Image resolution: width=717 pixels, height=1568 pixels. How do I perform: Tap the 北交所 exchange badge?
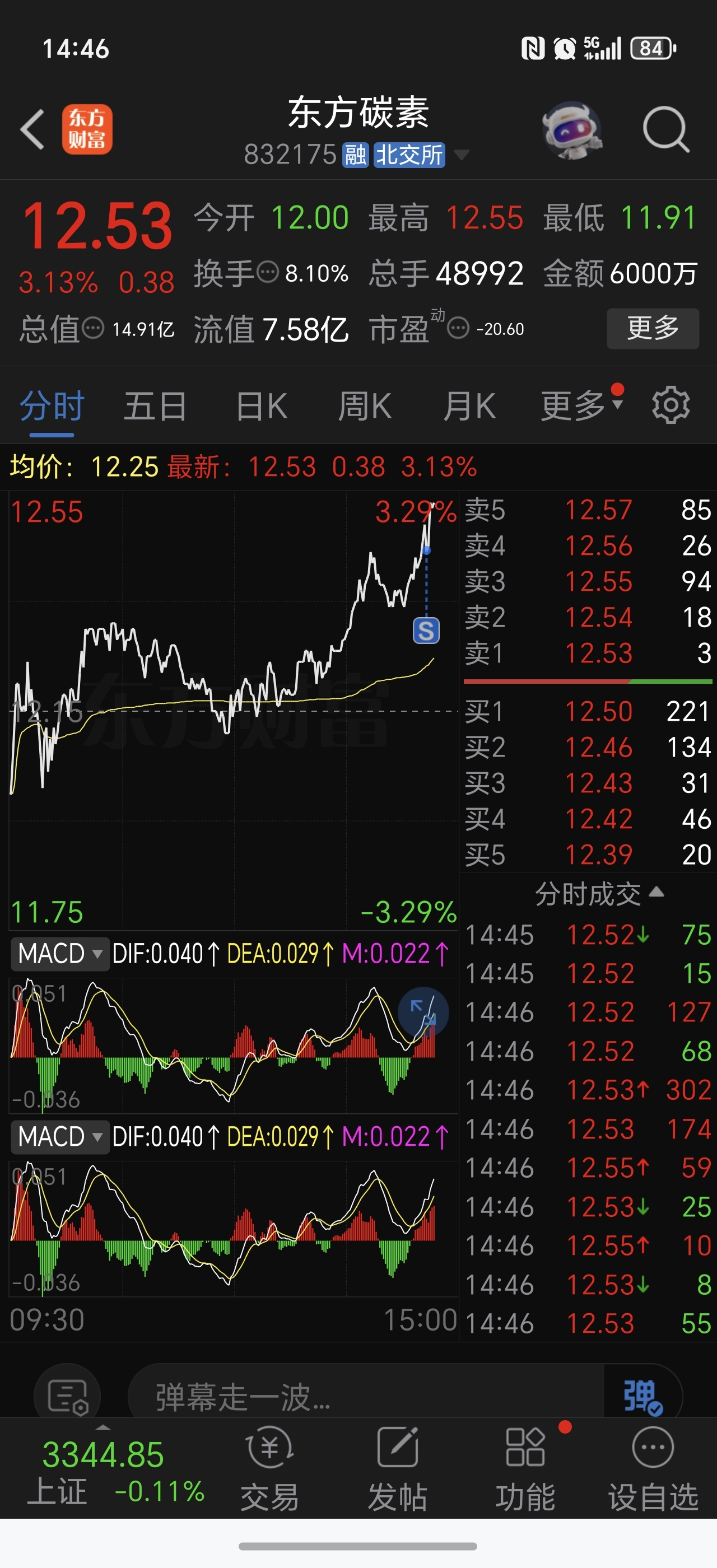tap(409, 155)
